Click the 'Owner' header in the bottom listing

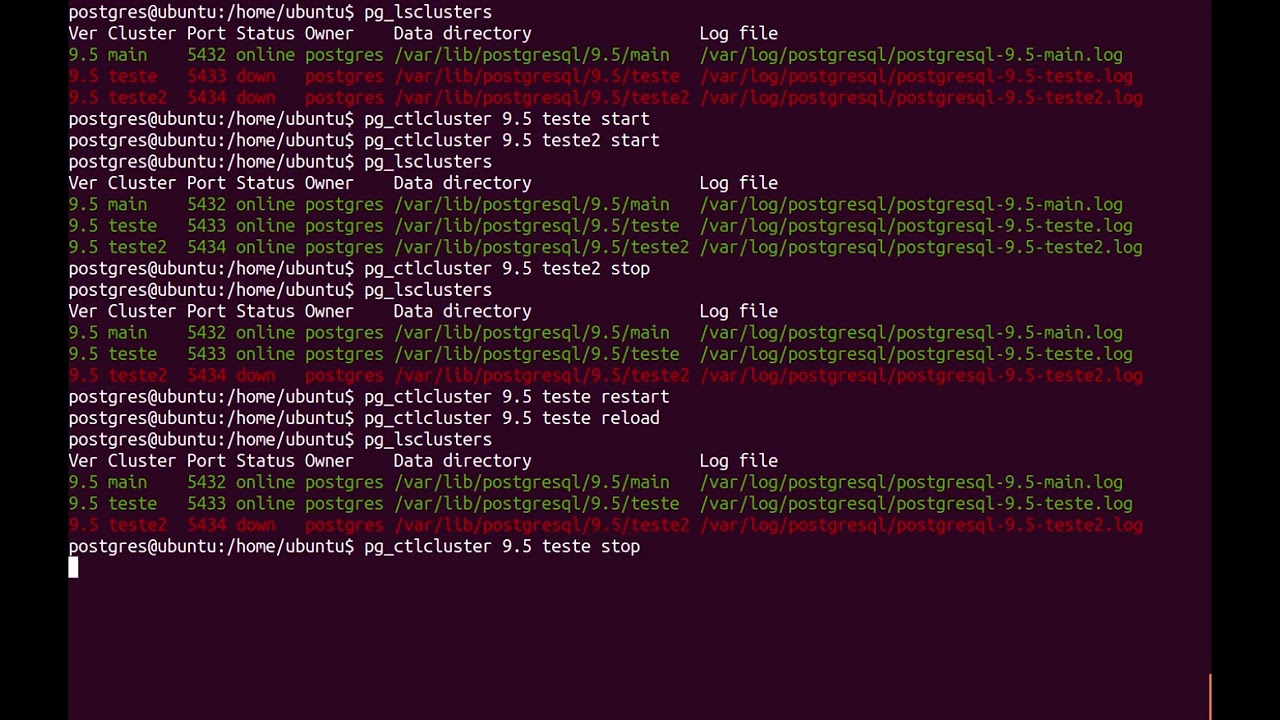tap(329, 461)
